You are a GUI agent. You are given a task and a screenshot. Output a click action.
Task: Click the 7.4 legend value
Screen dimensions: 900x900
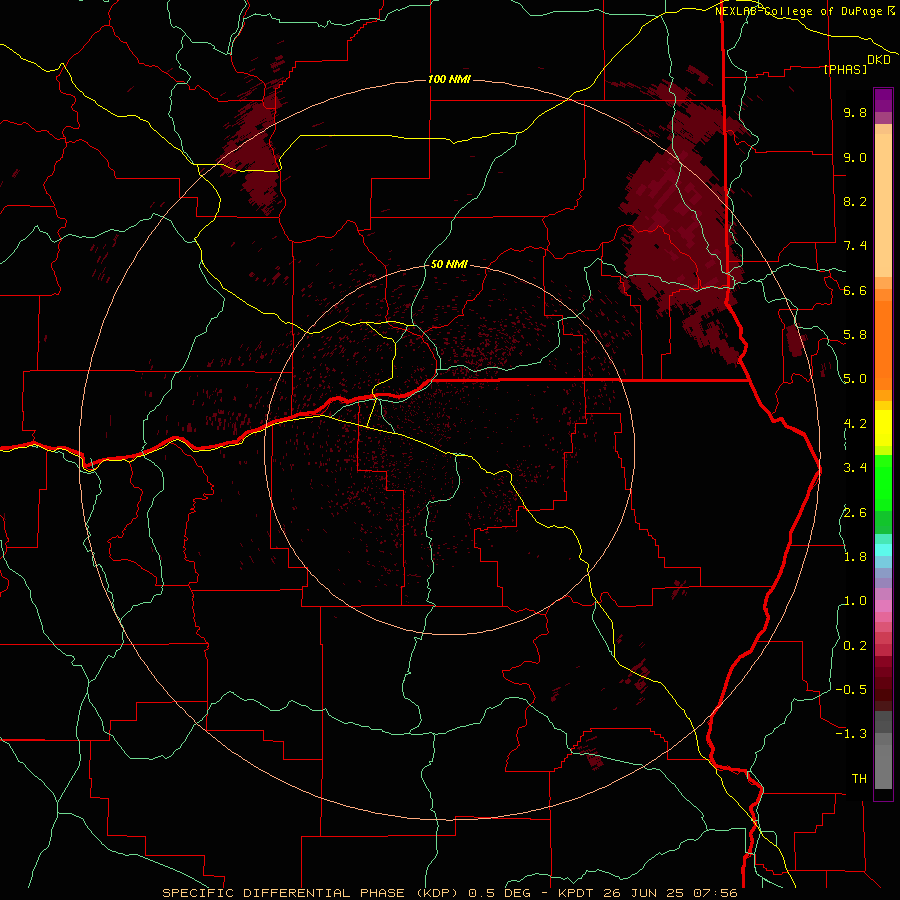coord(855,246)
